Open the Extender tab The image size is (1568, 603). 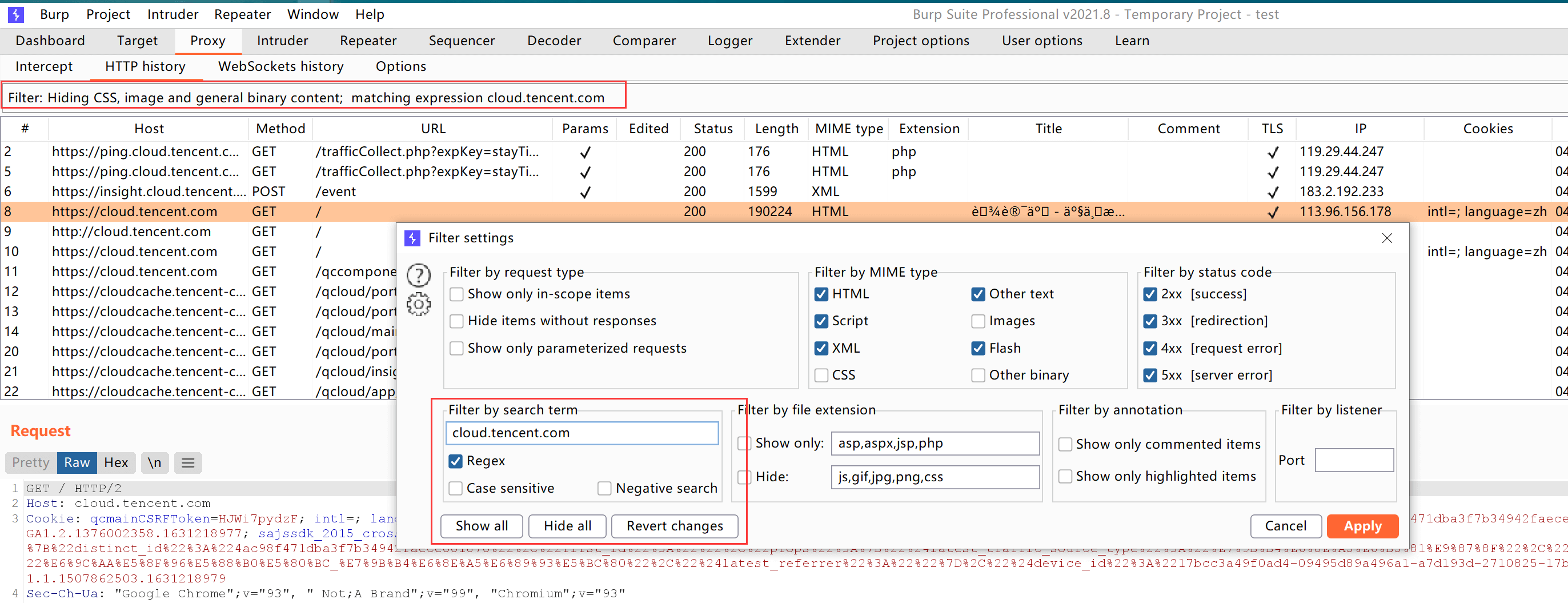pos(812,41)
